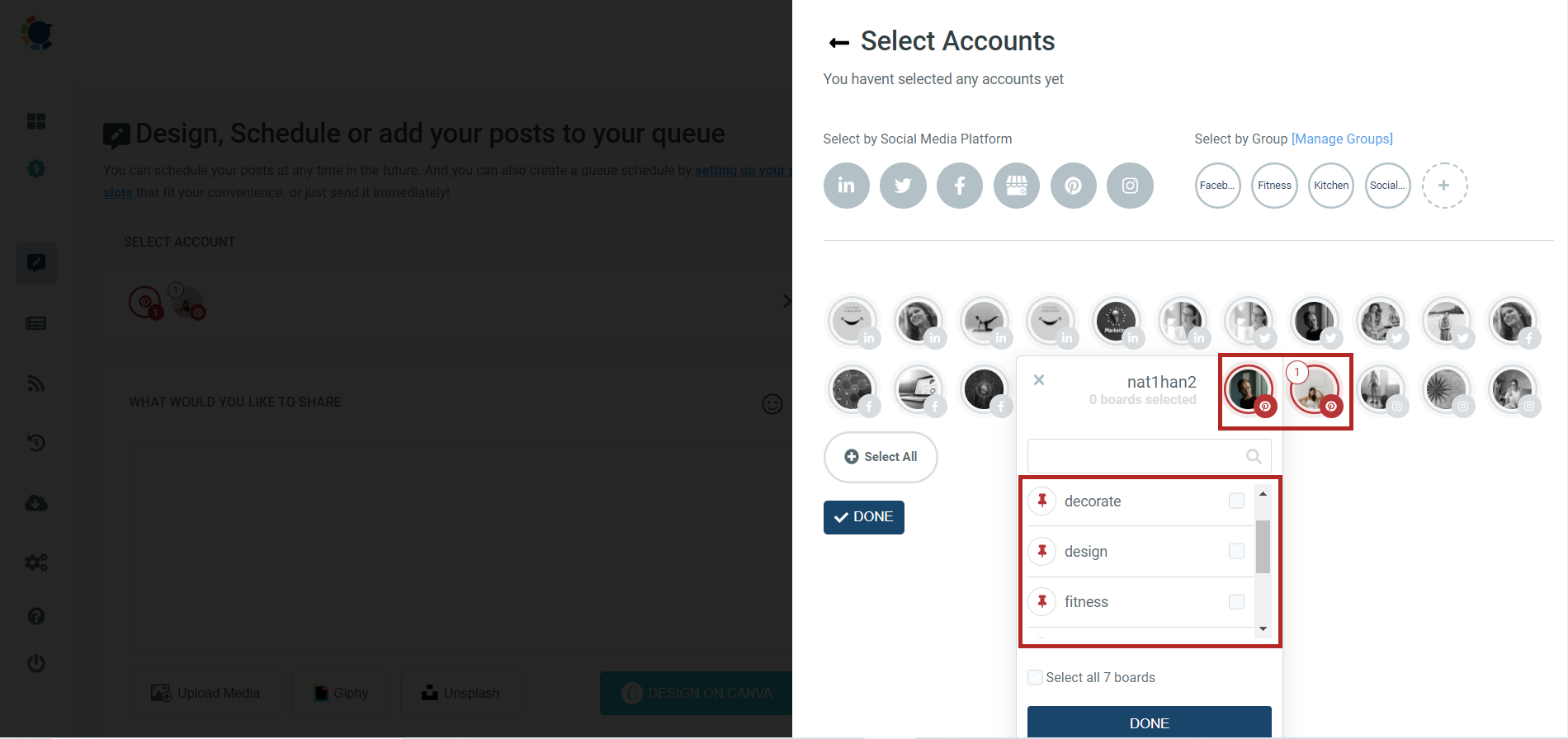Open RSS feeds section in sidebar
This screenshot has height=739, width=1568.
pos(36,383)
